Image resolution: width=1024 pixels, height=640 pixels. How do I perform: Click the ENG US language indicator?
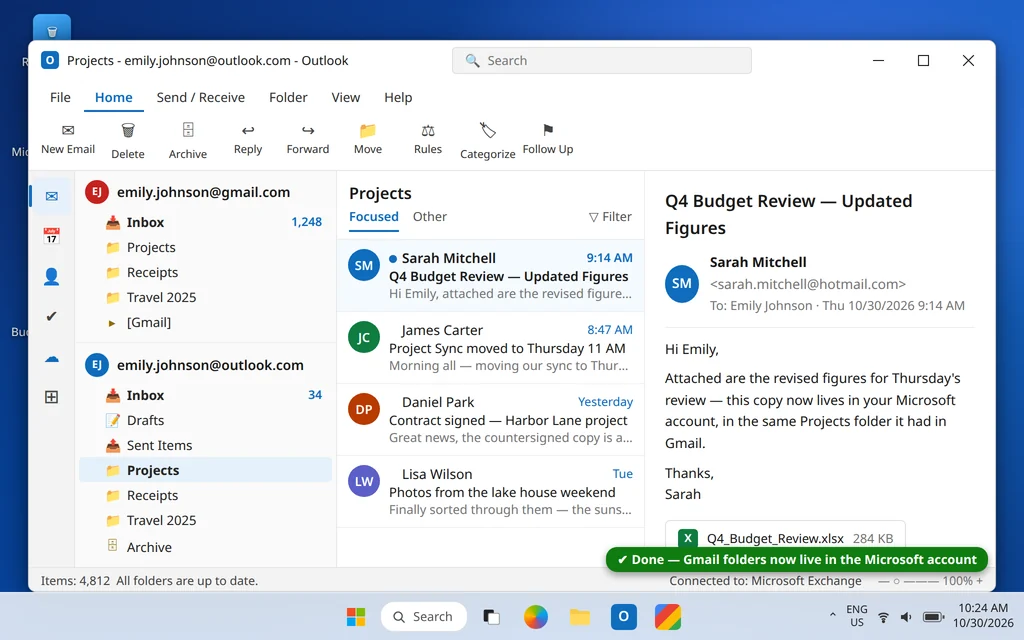click(856, 616)
